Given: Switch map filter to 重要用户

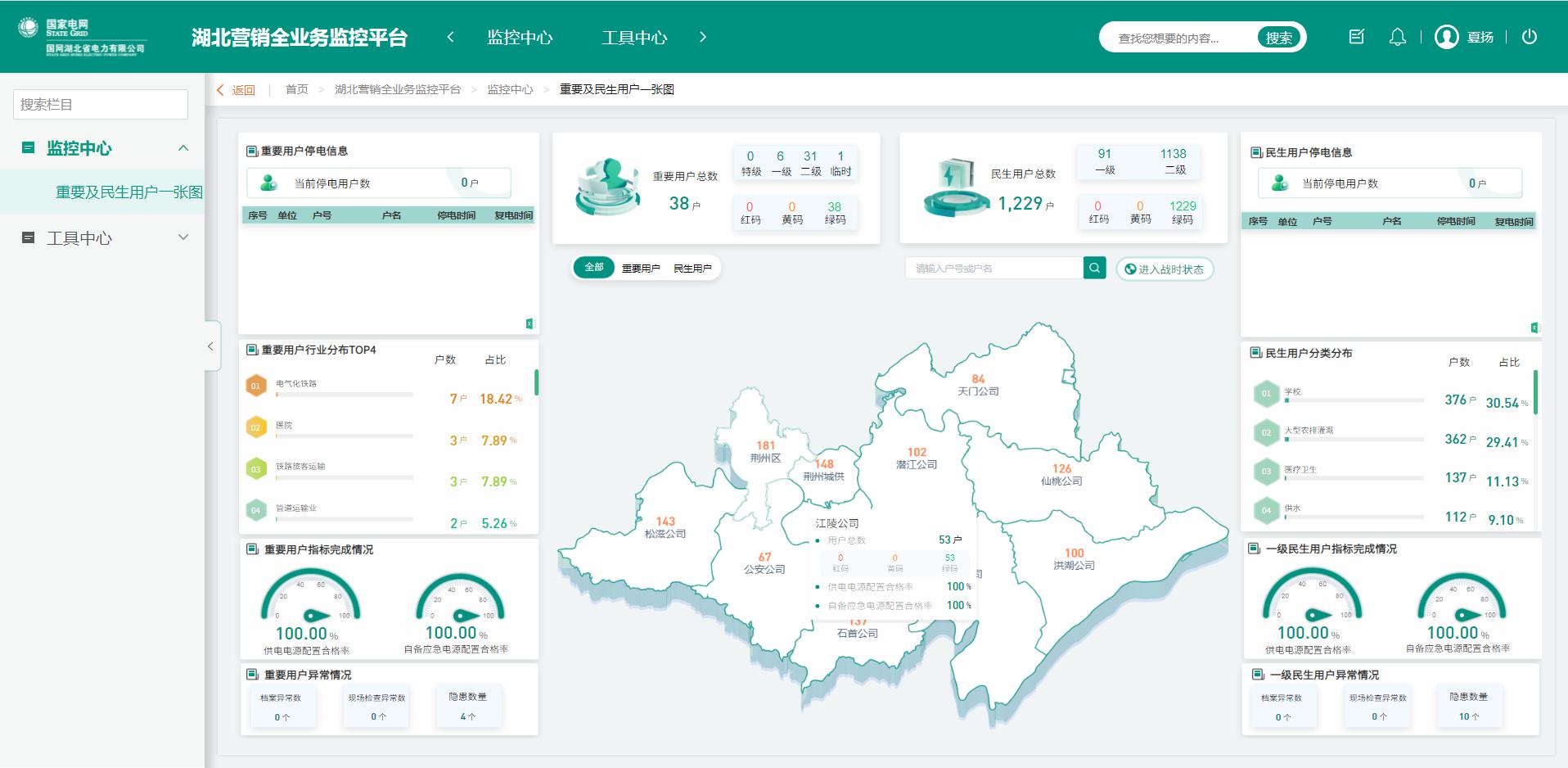Looking at the screenshot, I should tap(640, 269).
